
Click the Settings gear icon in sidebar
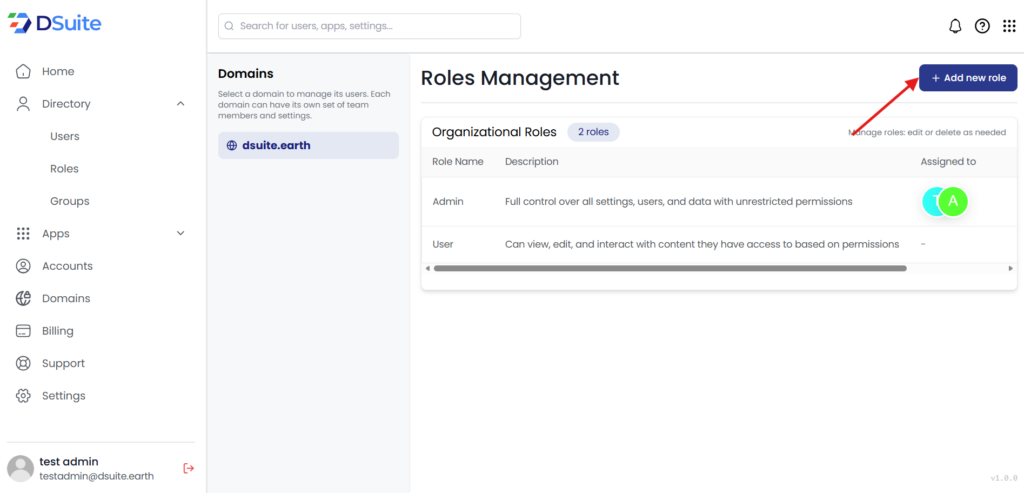(23, 396)
